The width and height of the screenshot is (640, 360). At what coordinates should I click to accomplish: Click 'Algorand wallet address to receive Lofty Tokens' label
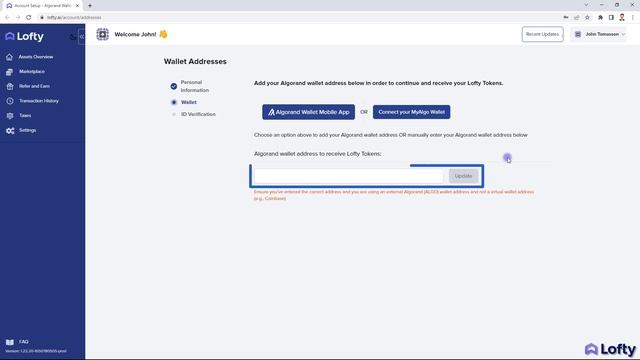click(x=318, y=154)
